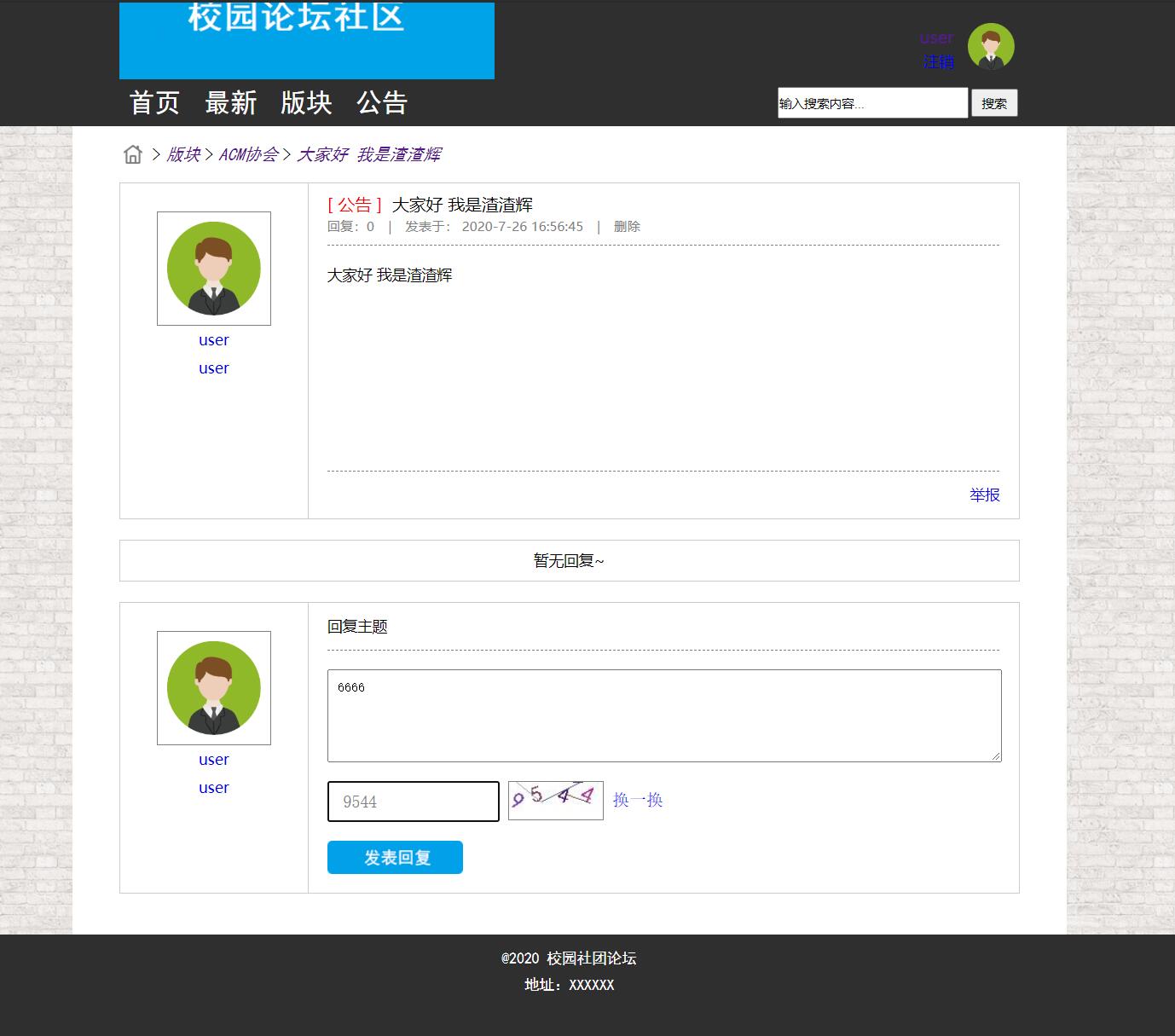Open the 版块 menu item
Screen dimensions: 1175x1036
tap(307, 103)
